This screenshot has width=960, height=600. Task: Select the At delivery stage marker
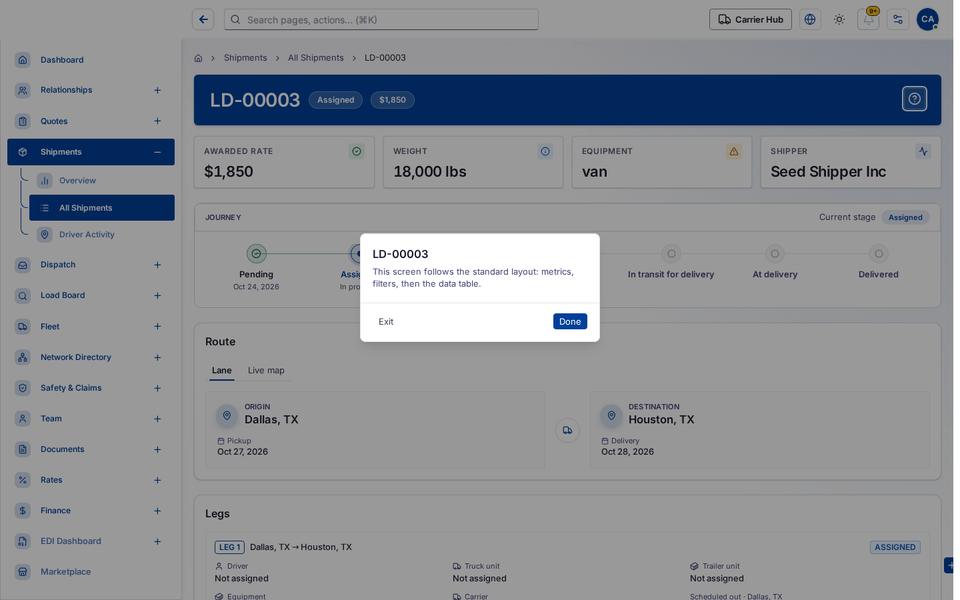coord(774,253)
